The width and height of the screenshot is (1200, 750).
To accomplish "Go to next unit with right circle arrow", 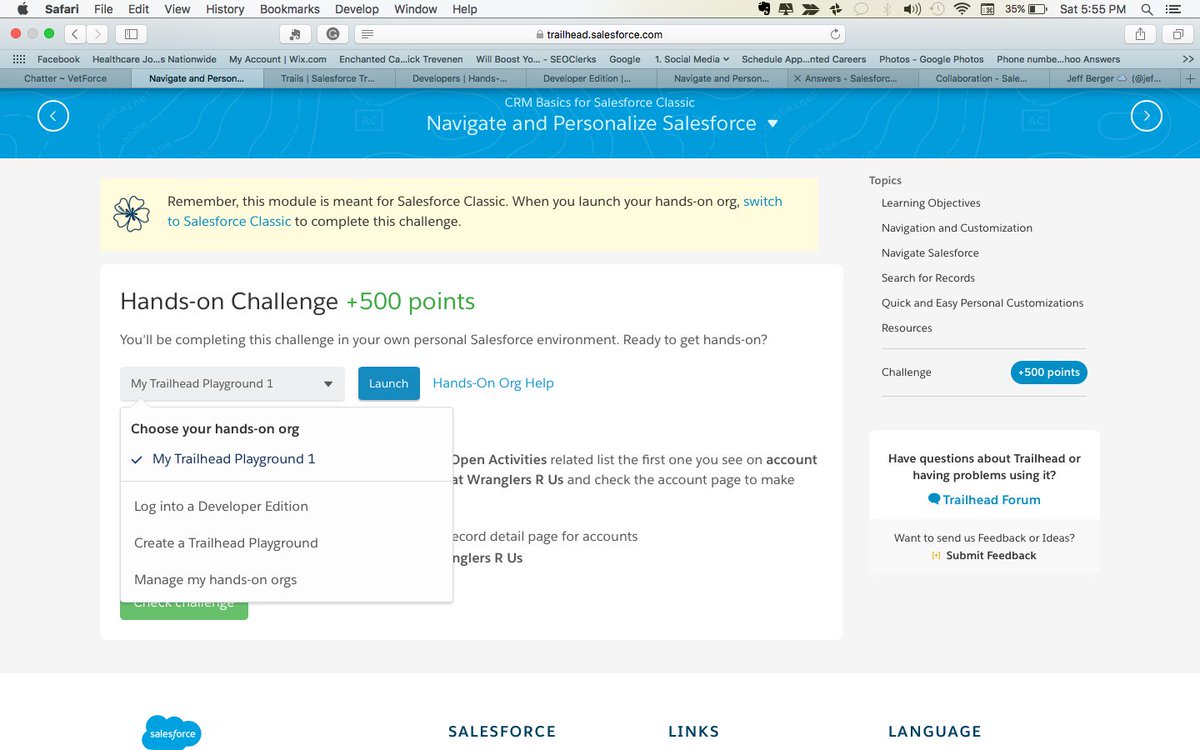I will (x=1146, y=116).
